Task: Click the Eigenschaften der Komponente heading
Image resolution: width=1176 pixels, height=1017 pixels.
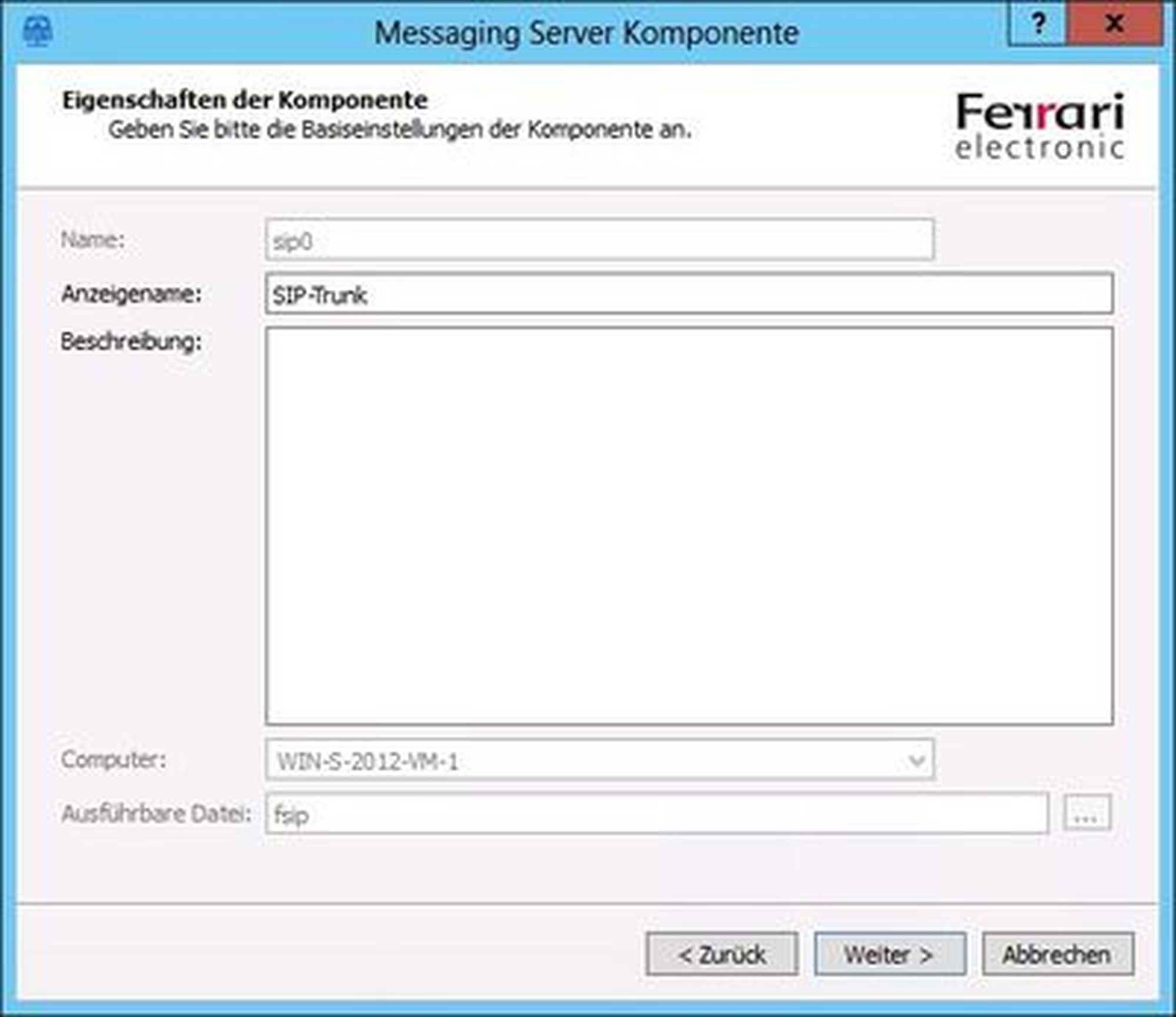Action: tap(245, 101)
